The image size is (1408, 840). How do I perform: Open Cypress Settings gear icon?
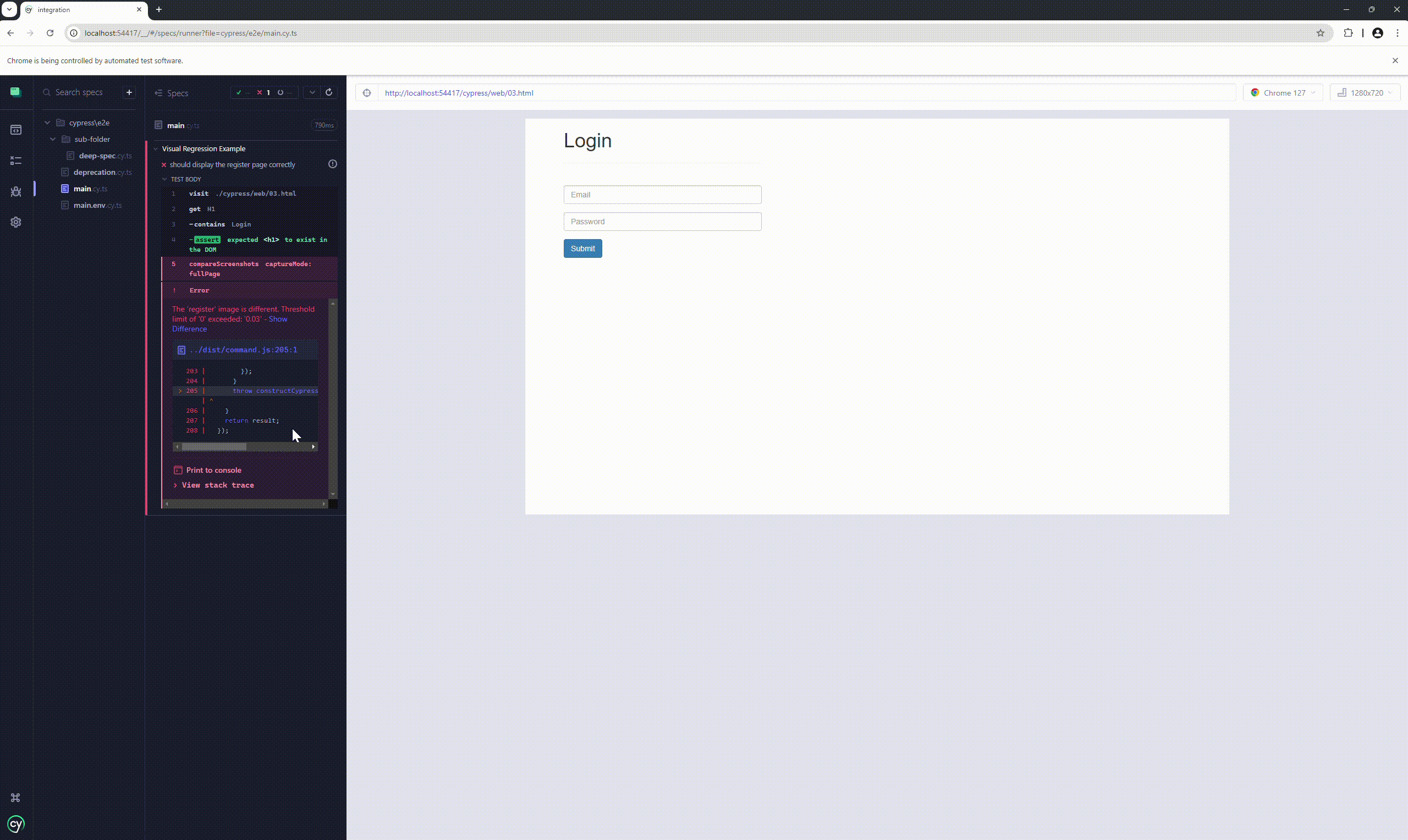pyautogui.click(x=16, y=223)
